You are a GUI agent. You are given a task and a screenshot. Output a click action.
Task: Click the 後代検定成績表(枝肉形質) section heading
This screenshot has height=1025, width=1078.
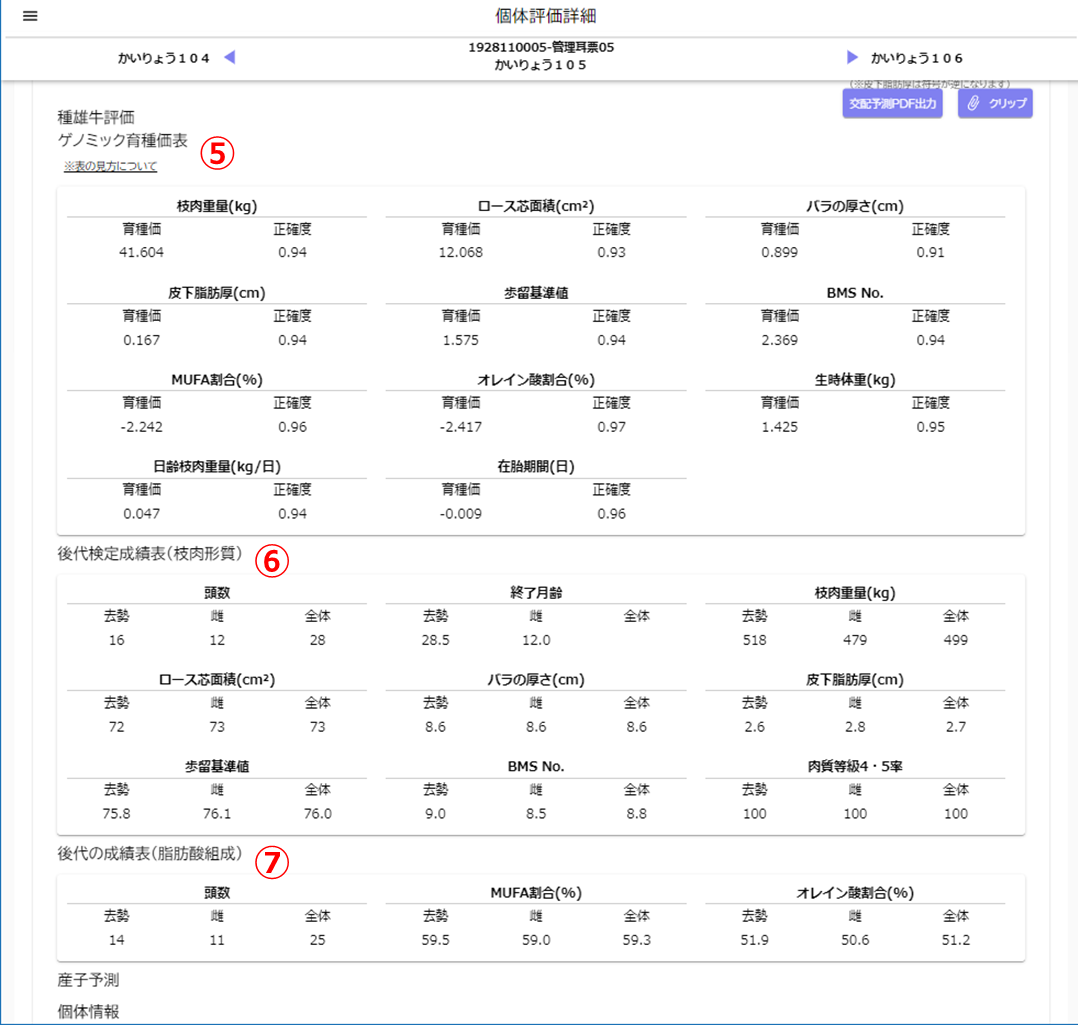pyautogui.click(x=150, y=560)
